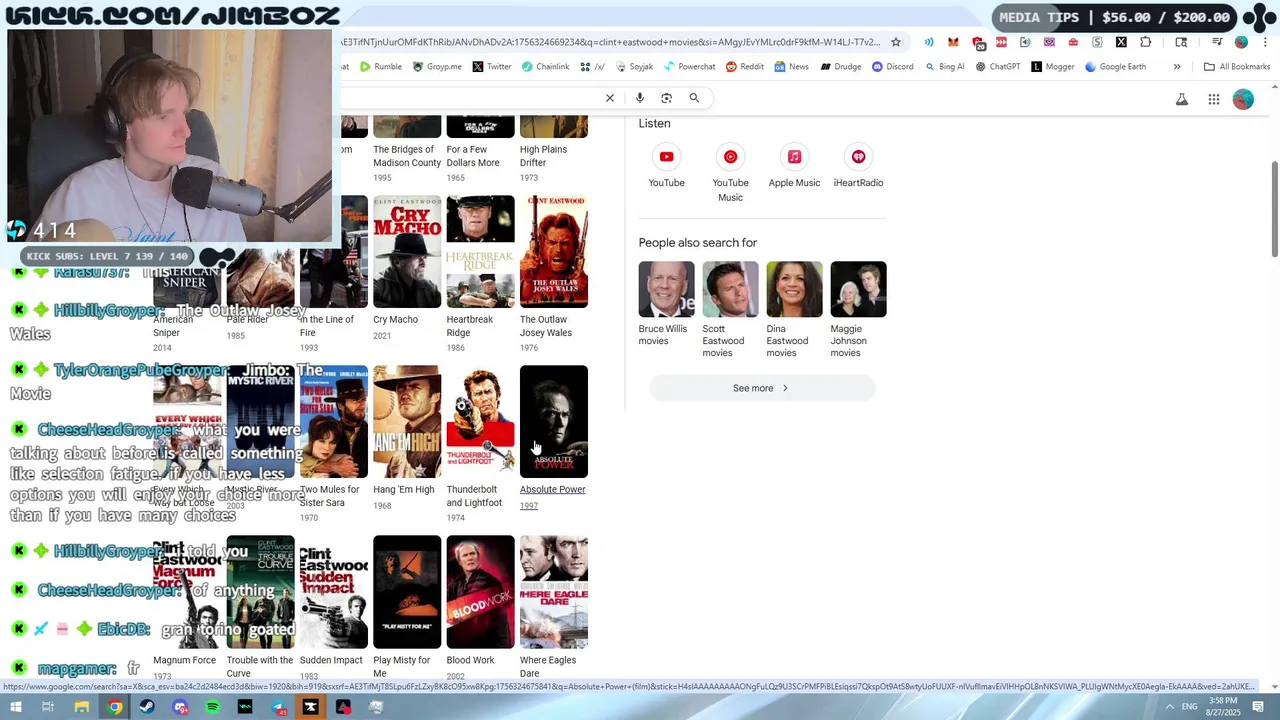Viewport: 1280px width, 720px height.
Task: Open Windows Start menu
Action: coord(16,707)
